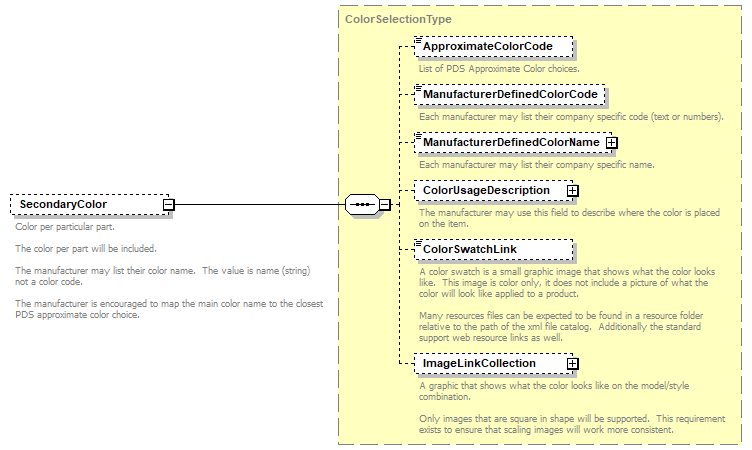The height and width of the screenshot is (450, 752).
Task: Click the ColorSelectionType type label
Action: tap(398, 19)
